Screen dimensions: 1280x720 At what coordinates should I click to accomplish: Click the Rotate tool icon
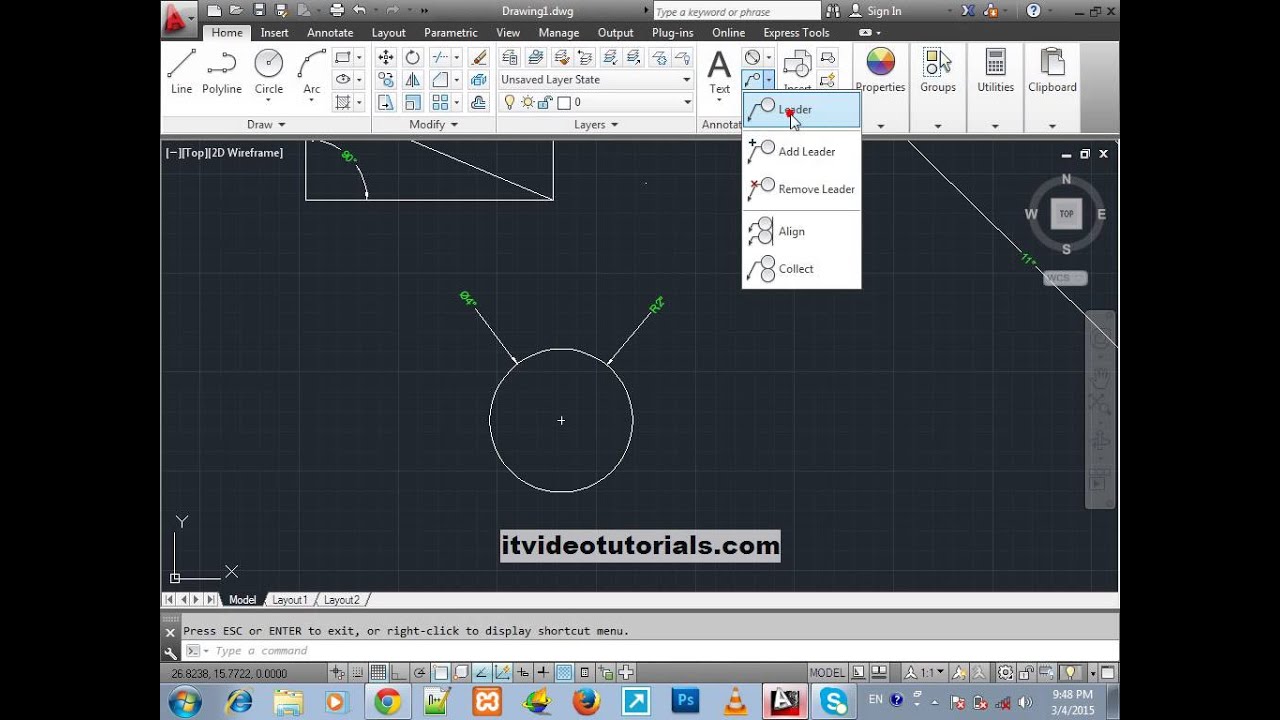coord(413,57)
